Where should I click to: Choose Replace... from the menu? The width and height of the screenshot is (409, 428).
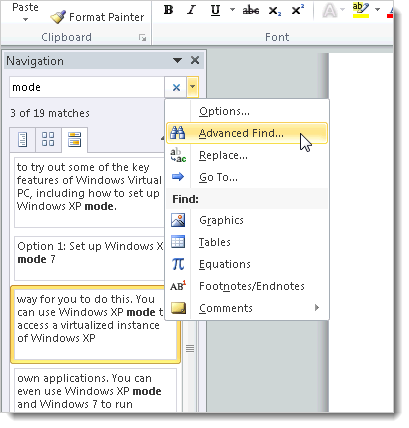247,155
